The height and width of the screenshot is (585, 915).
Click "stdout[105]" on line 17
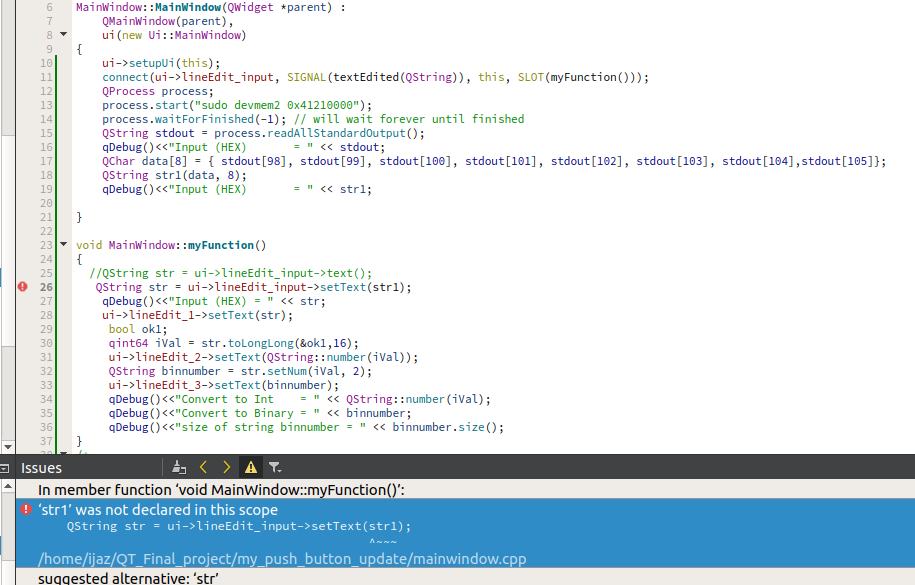(x=837, y=161)
